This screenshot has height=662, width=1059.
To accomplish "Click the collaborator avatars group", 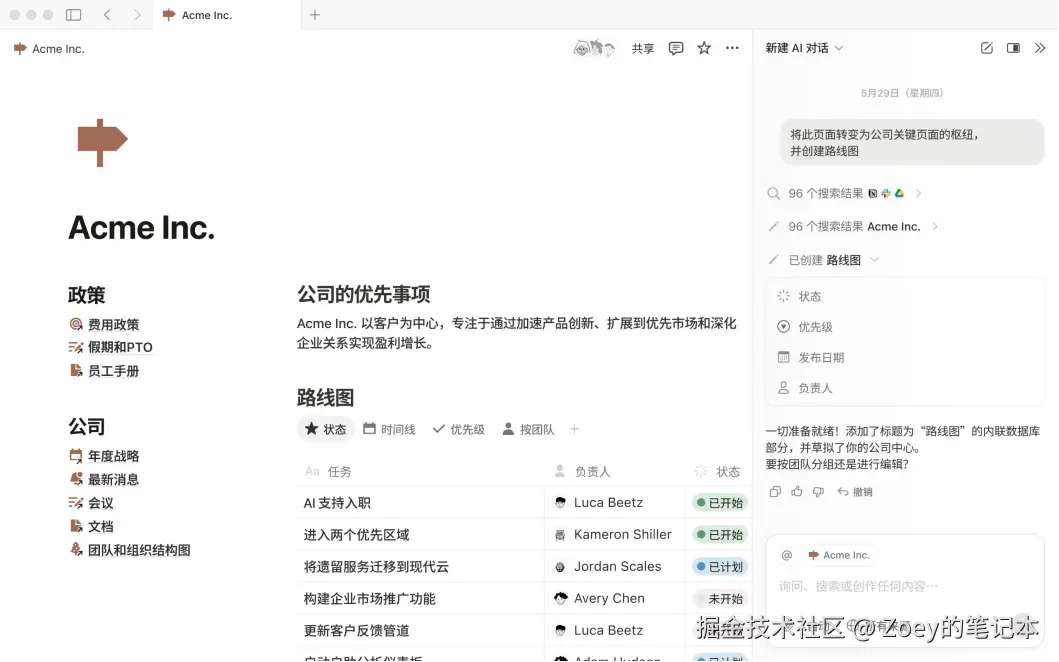I will (x=594, y=48).
